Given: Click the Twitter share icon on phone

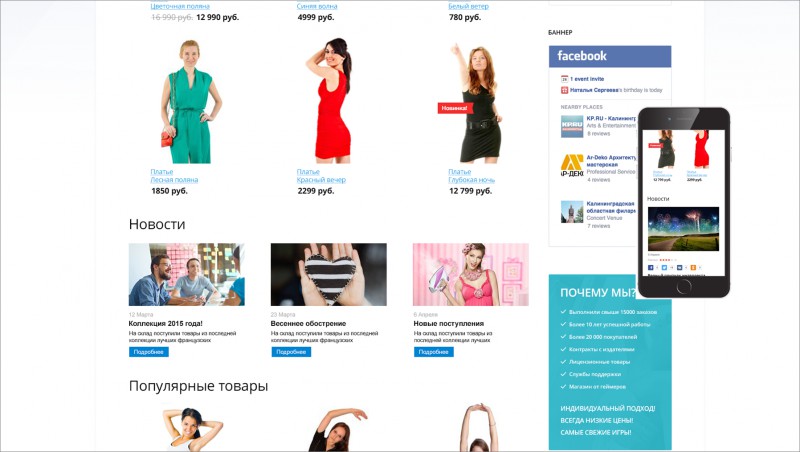Looking at the screenshot, I should pyautogui.click(x=664, y=267).
